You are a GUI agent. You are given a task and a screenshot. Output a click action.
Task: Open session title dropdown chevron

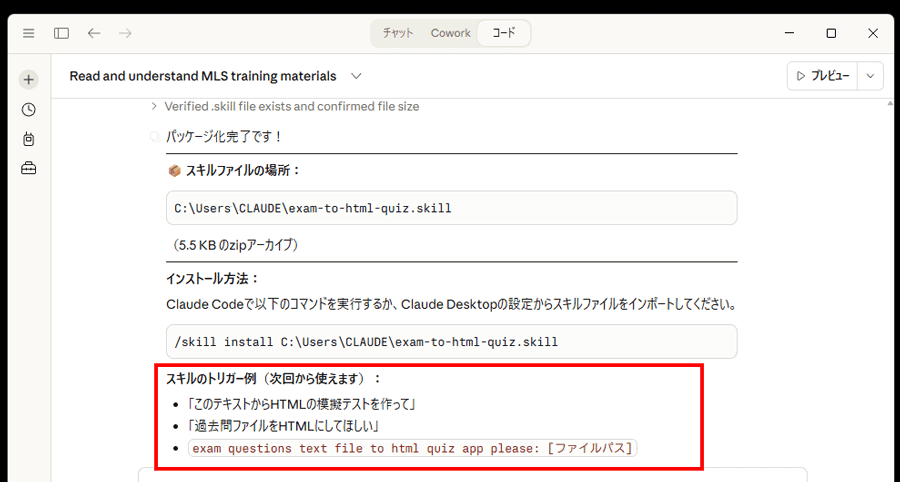[356, 76]
